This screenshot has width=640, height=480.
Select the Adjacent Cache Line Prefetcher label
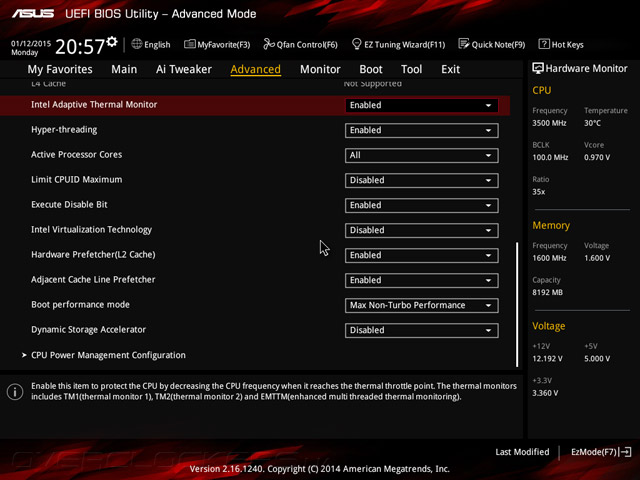[93, 280]
